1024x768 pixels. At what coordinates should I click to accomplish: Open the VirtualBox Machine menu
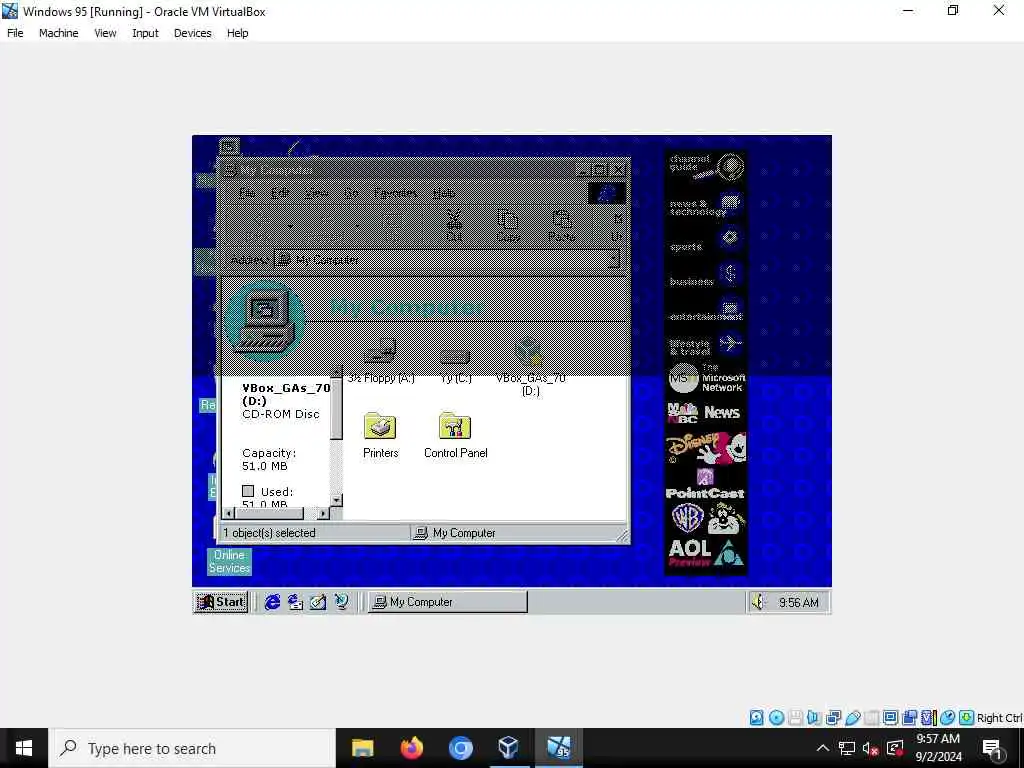pos(58,33)
